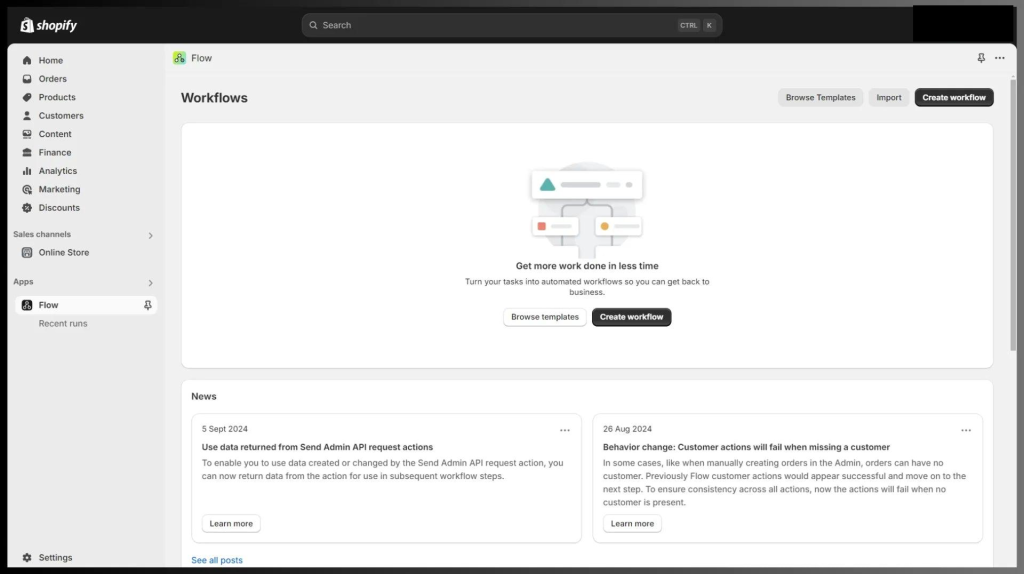Viewport: 1024px width, 574px height.
Task: Expand the Apps section chevron
Action: (150, 283)
